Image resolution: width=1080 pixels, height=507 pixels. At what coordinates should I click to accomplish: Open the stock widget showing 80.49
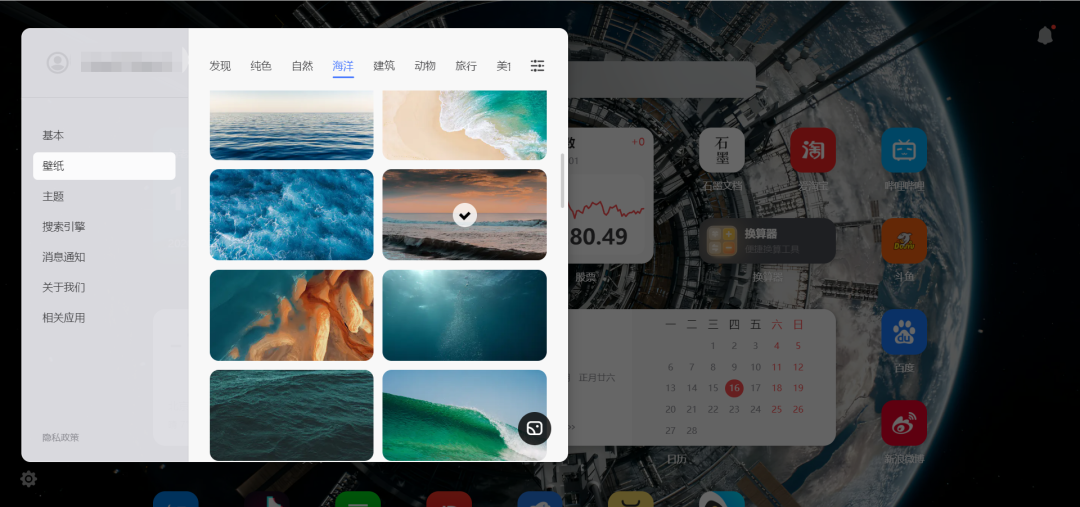[x=610, y=195]
